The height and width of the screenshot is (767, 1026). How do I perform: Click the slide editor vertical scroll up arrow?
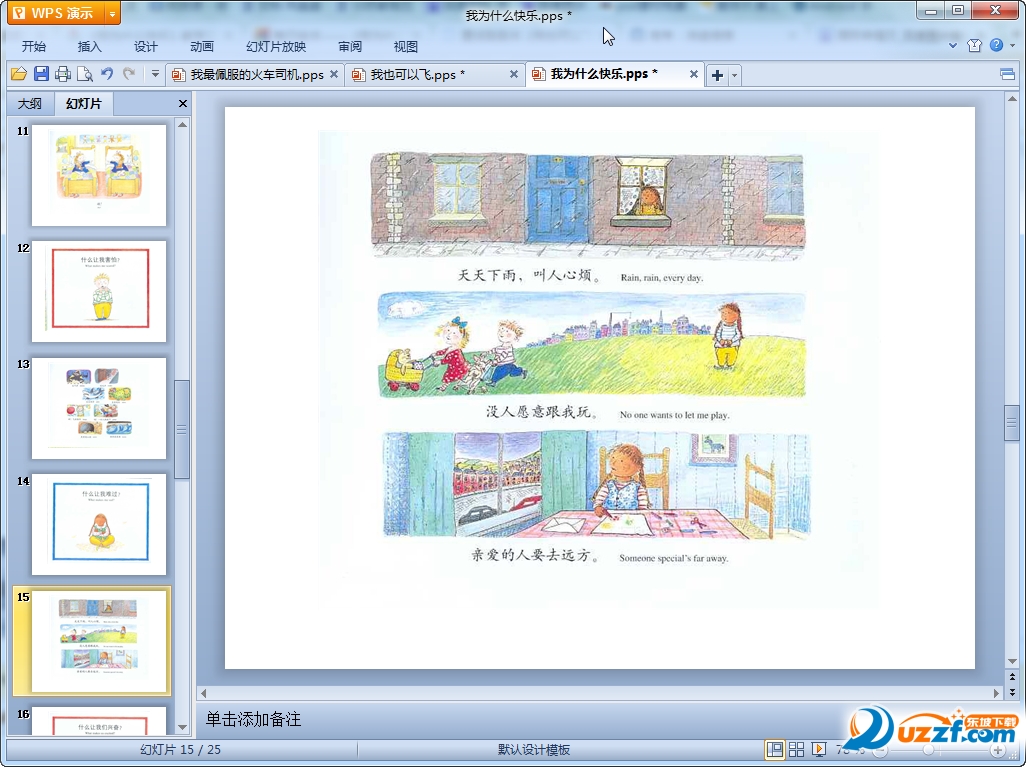[x=1012, y=99]
